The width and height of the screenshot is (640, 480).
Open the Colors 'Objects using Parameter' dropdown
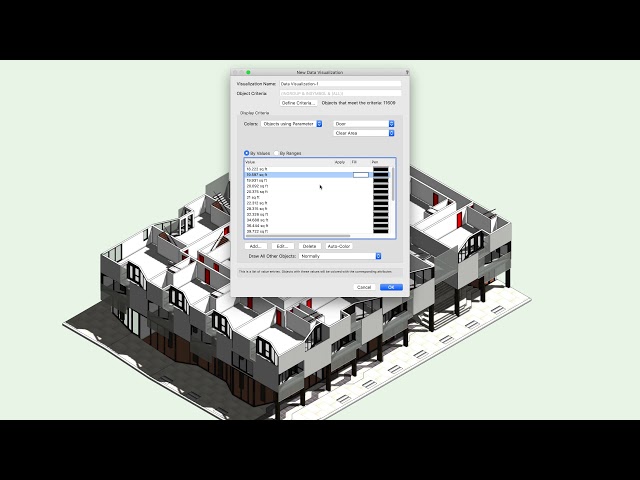click(291, 124)
